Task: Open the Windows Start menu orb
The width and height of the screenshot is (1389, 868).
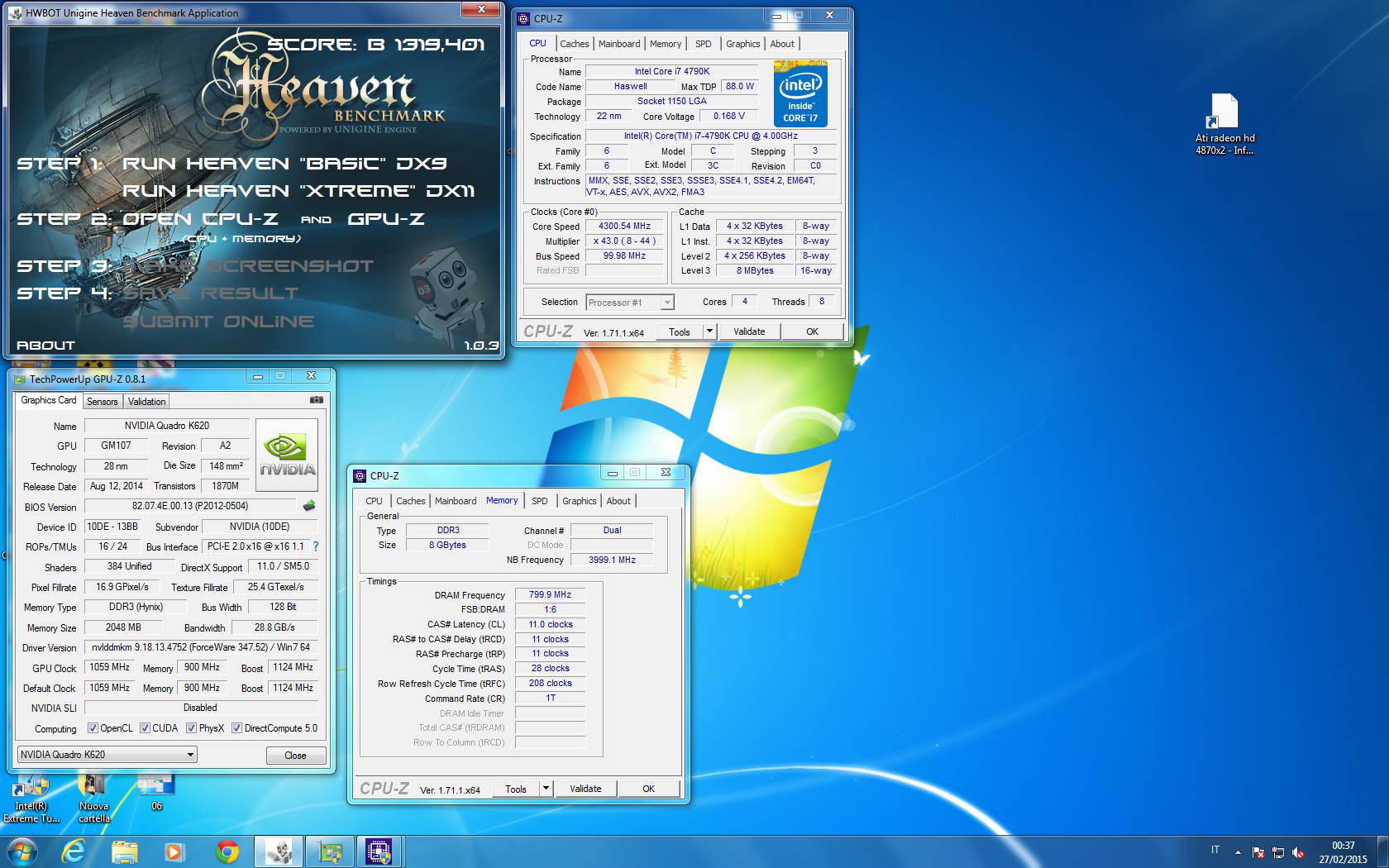Action: click(22, 851)
